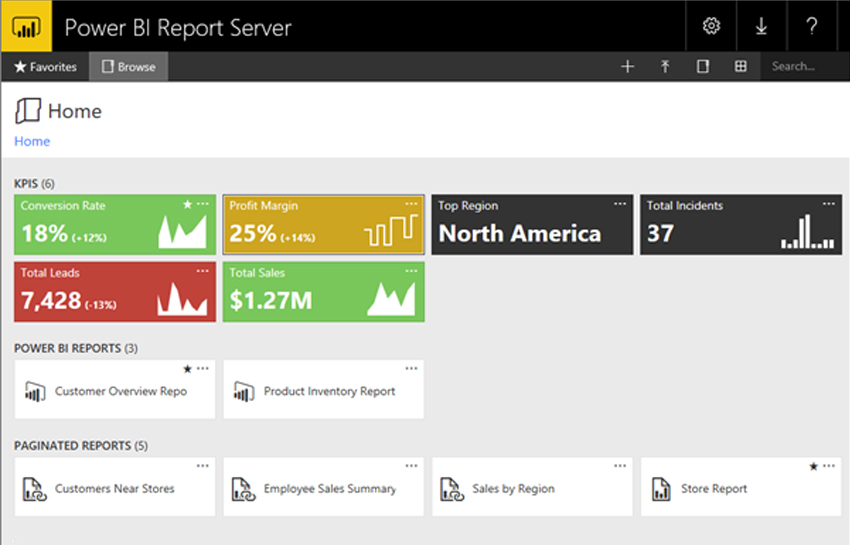Click Total Leads area chart sparkline

click(182, 299)
